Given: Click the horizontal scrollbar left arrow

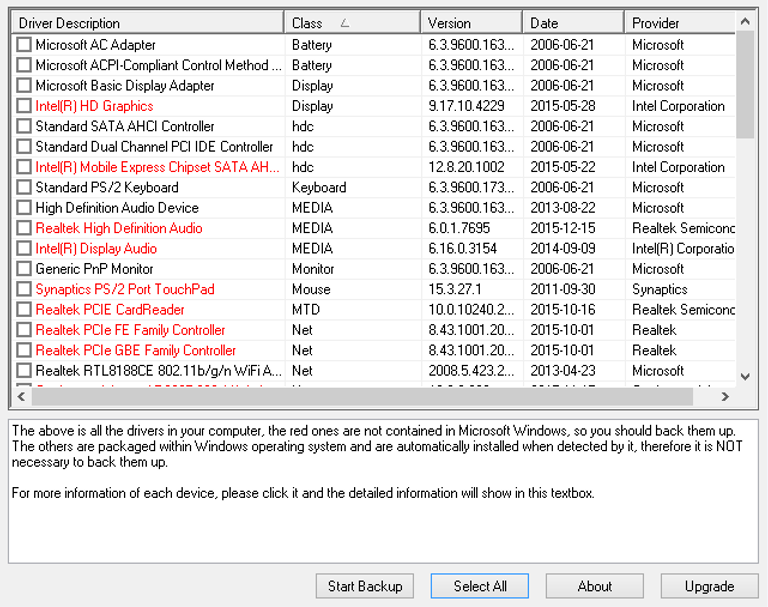Looking at the screenshot, I should pos(21,396).
